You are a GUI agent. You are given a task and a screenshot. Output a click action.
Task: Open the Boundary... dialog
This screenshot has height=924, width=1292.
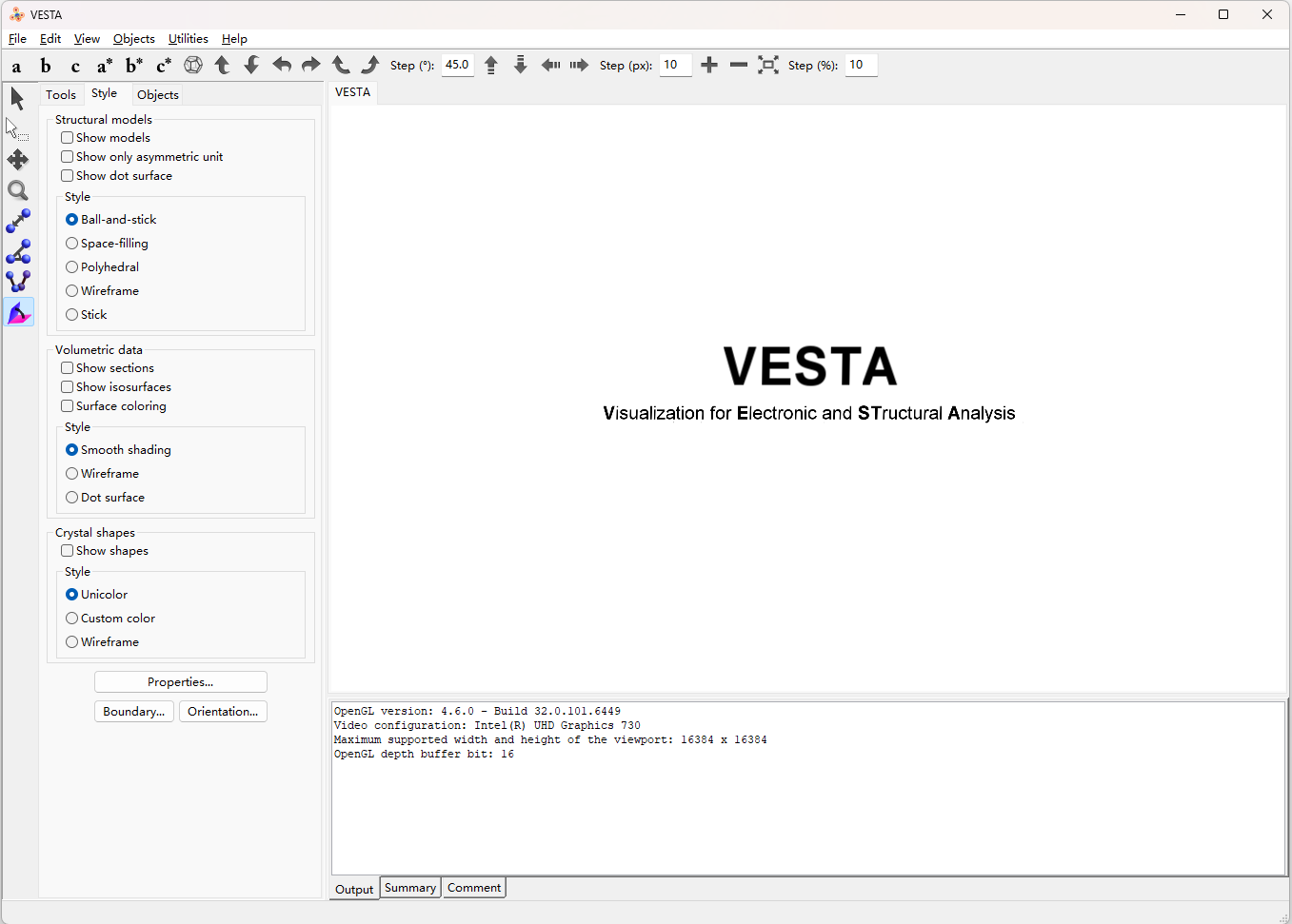[x=133, y=712]
